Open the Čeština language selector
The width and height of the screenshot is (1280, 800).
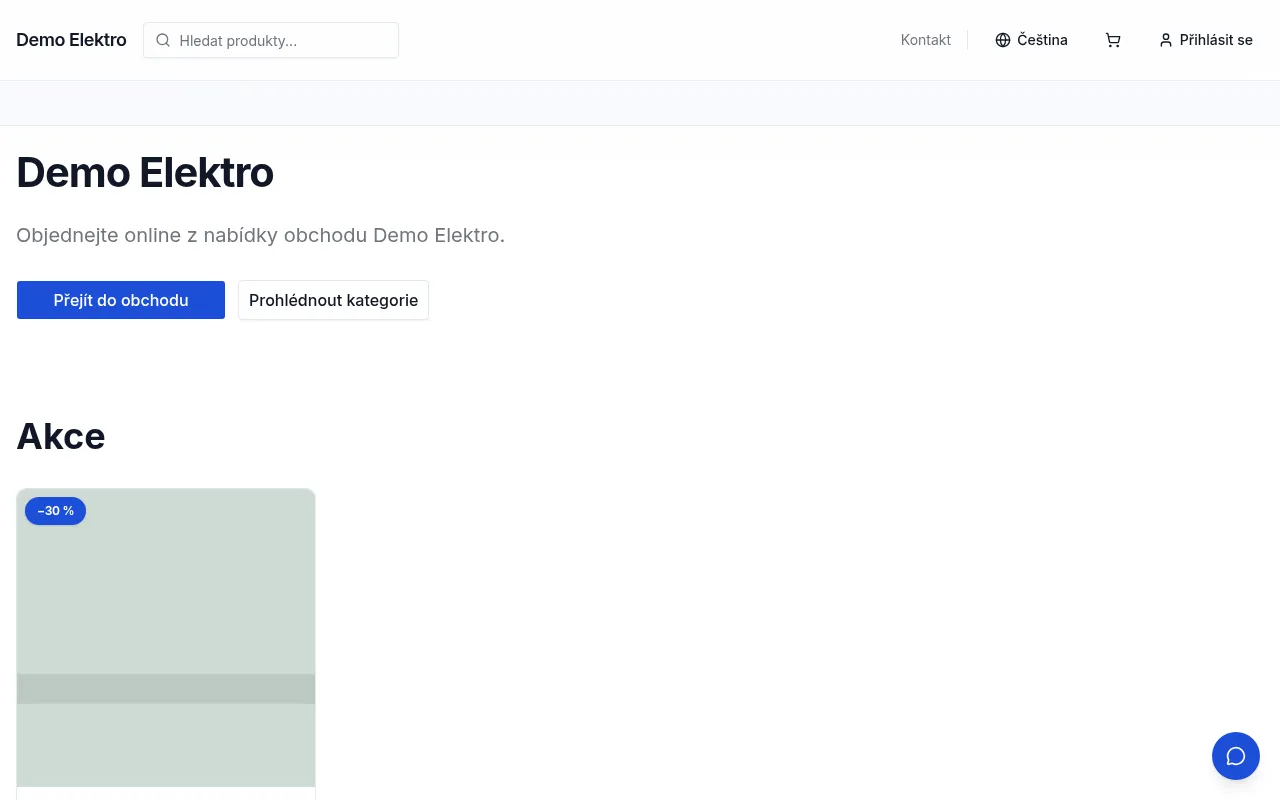click(x=1031, y=40)
